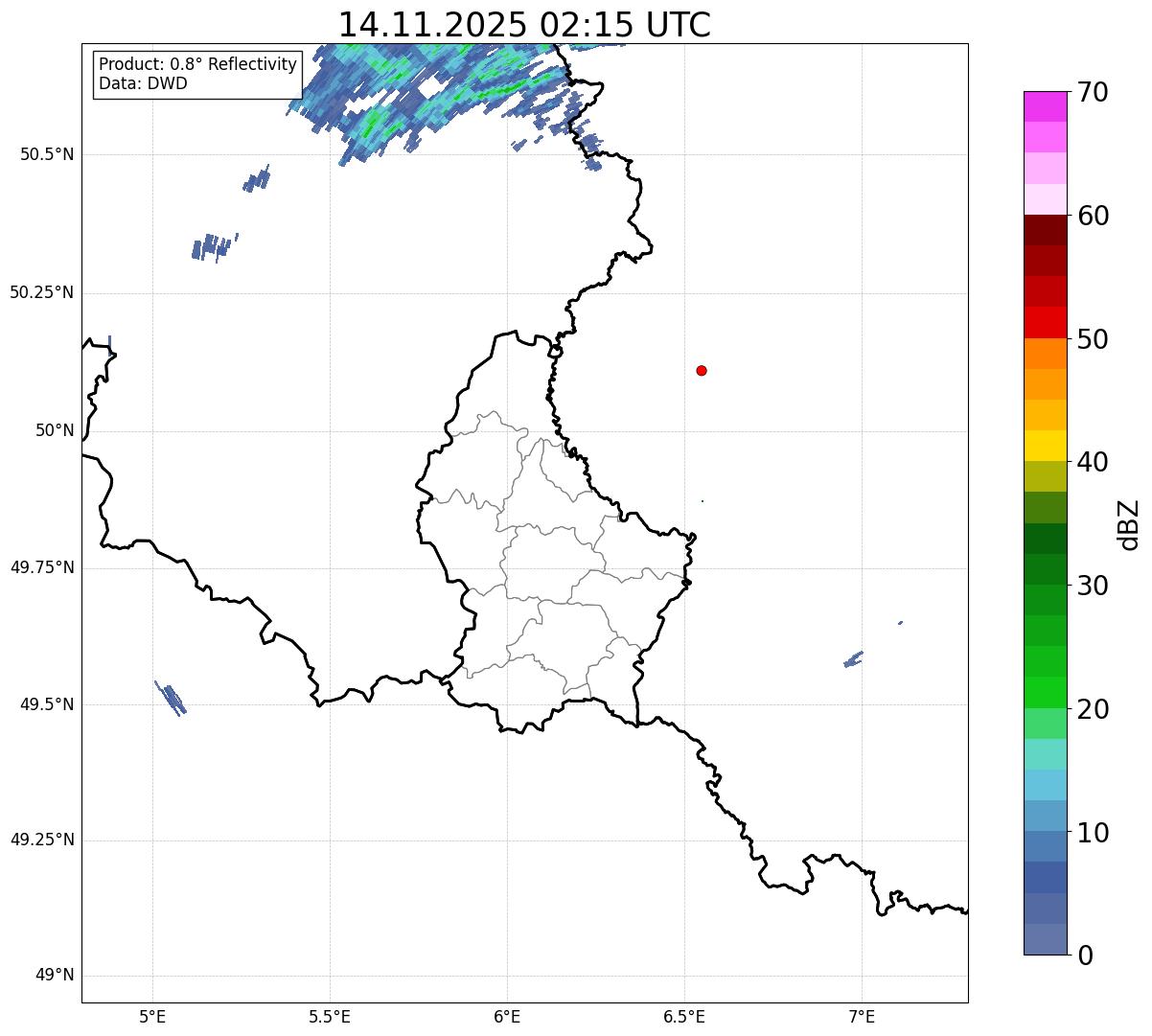Click the 'dBZ' colorbar axis label
The height and width of the screenshot is (1036, 1152).
pyautogui.click(x=1130, y=524)
